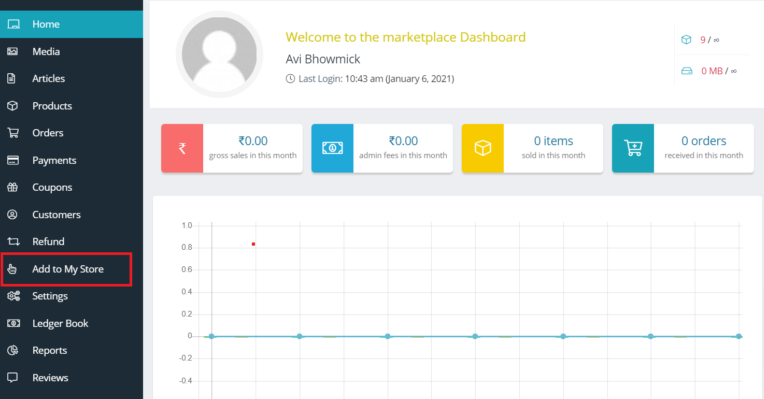Click the Ledger Book money icon
This screenshot has height=399, width=764.
(x=14, y=323)
